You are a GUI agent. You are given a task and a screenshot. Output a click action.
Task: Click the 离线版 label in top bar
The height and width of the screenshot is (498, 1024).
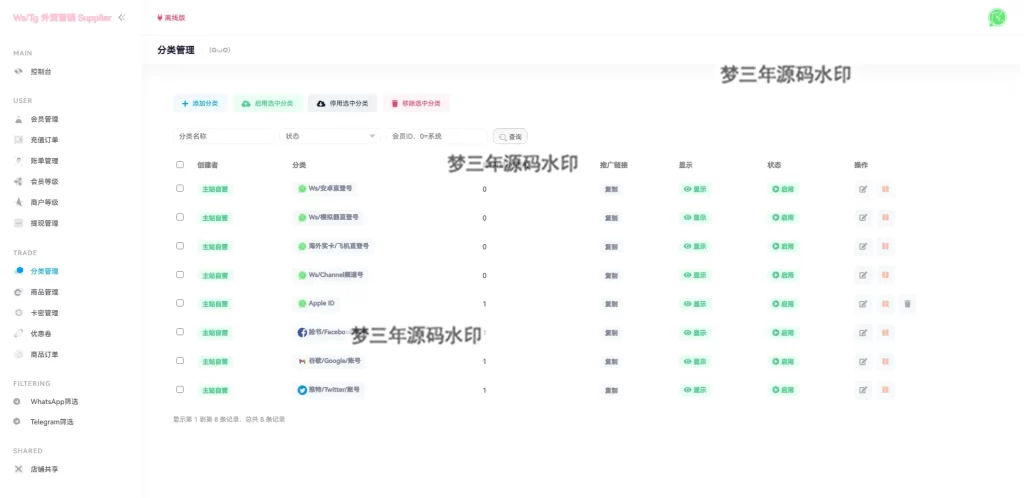[171, 18]
